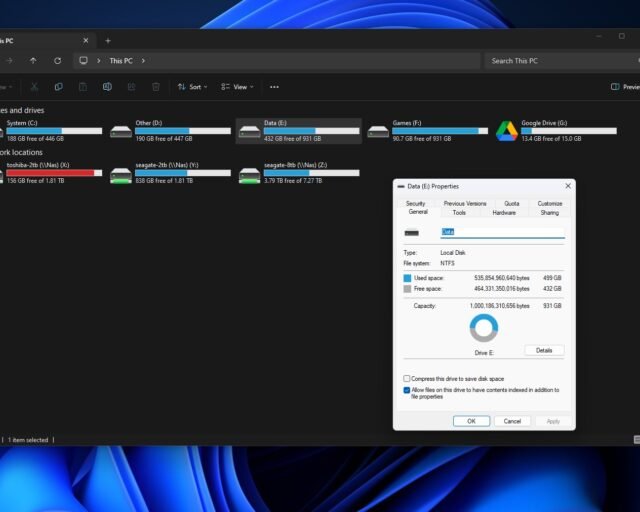Click the NTFS file system value
Image resolution: width=640 pixels, height=512 pixels.
point(447,263)
